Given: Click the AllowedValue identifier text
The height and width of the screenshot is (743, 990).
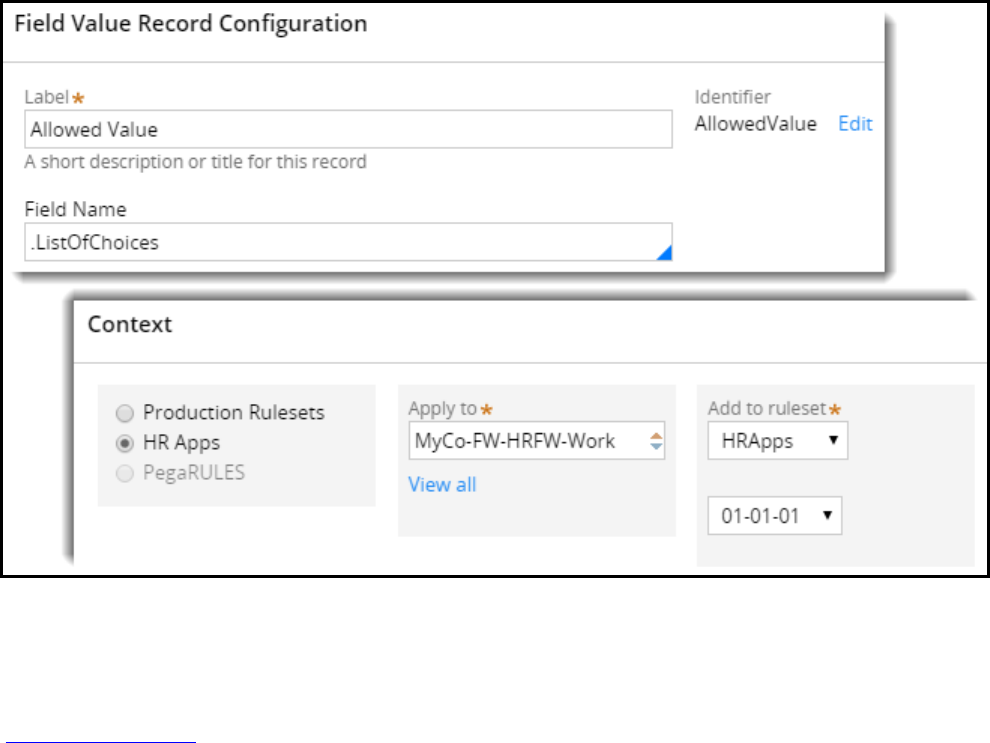Looking at the screenshot, I should tap(756, 124).
